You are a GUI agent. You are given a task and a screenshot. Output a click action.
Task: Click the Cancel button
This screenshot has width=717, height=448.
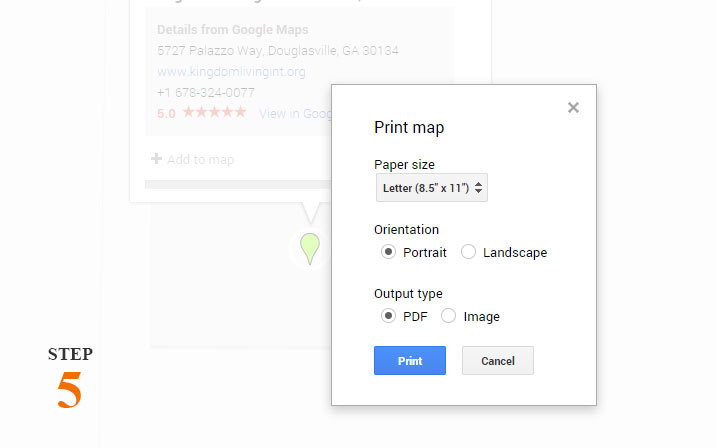(x=498, y=361)
